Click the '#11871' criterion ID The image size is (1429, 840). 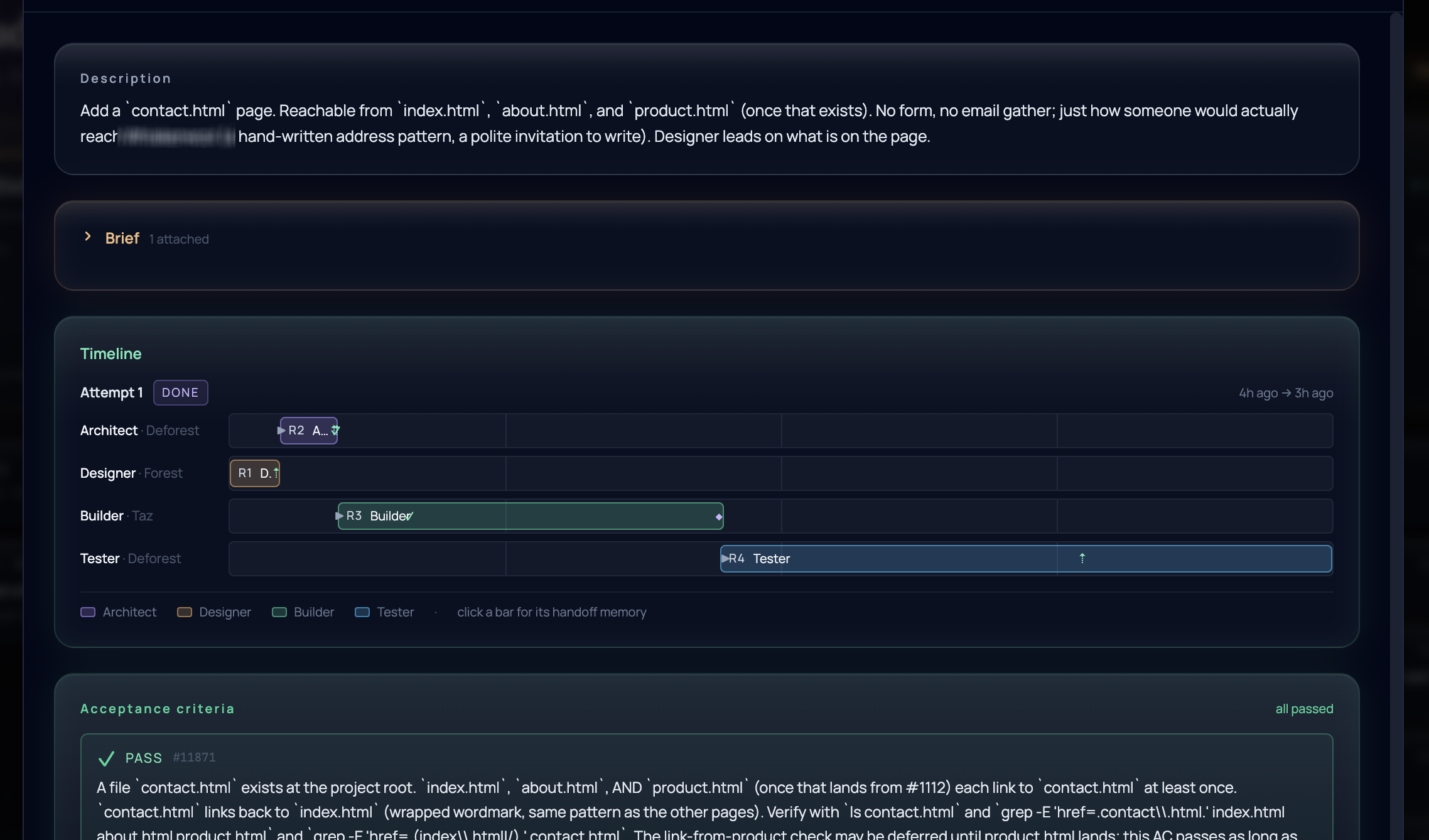click(x=194, y=757)
